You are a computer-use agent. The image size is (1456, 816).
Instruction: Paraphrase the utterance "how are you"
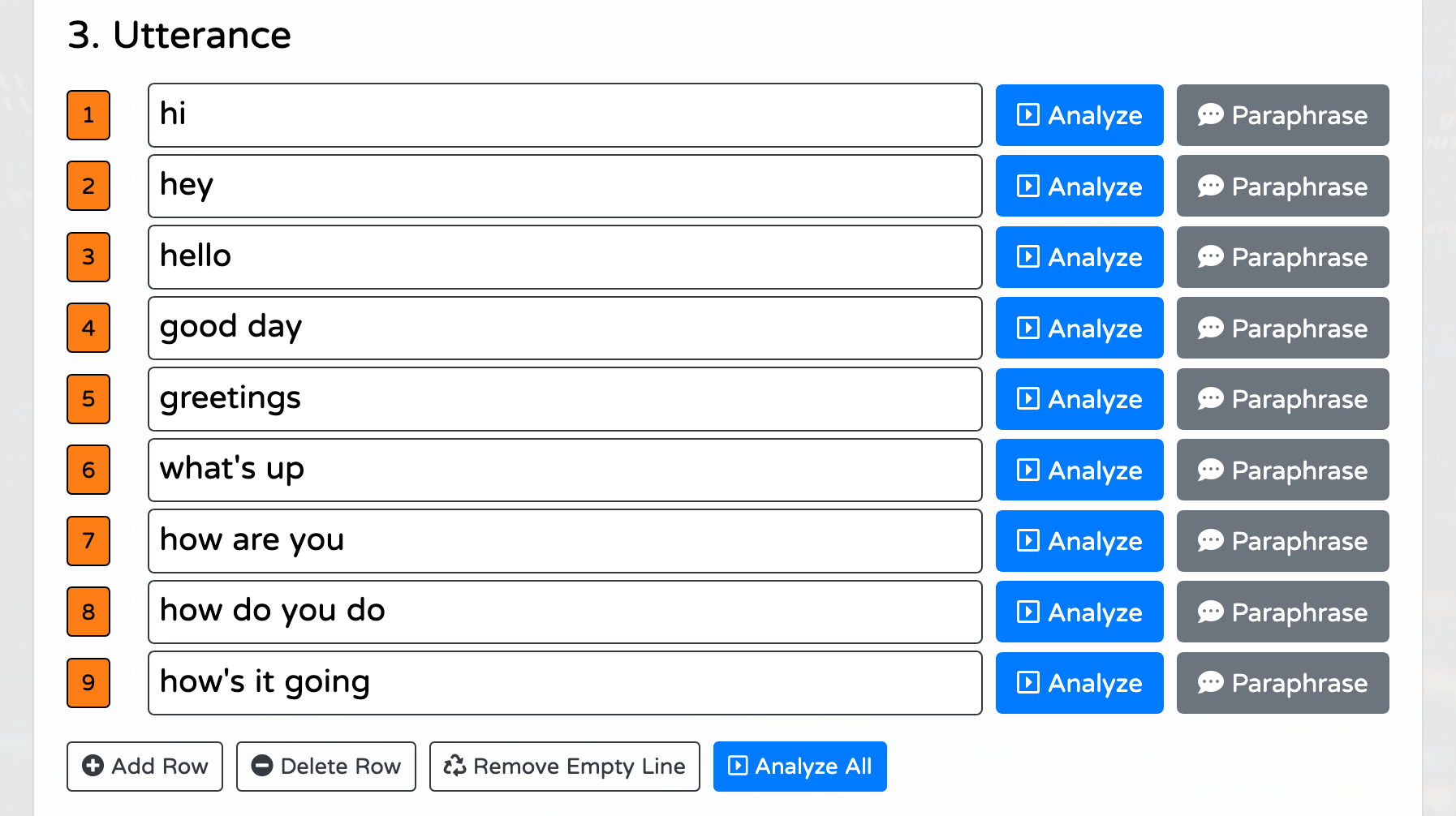click(x=1282, y=541)
